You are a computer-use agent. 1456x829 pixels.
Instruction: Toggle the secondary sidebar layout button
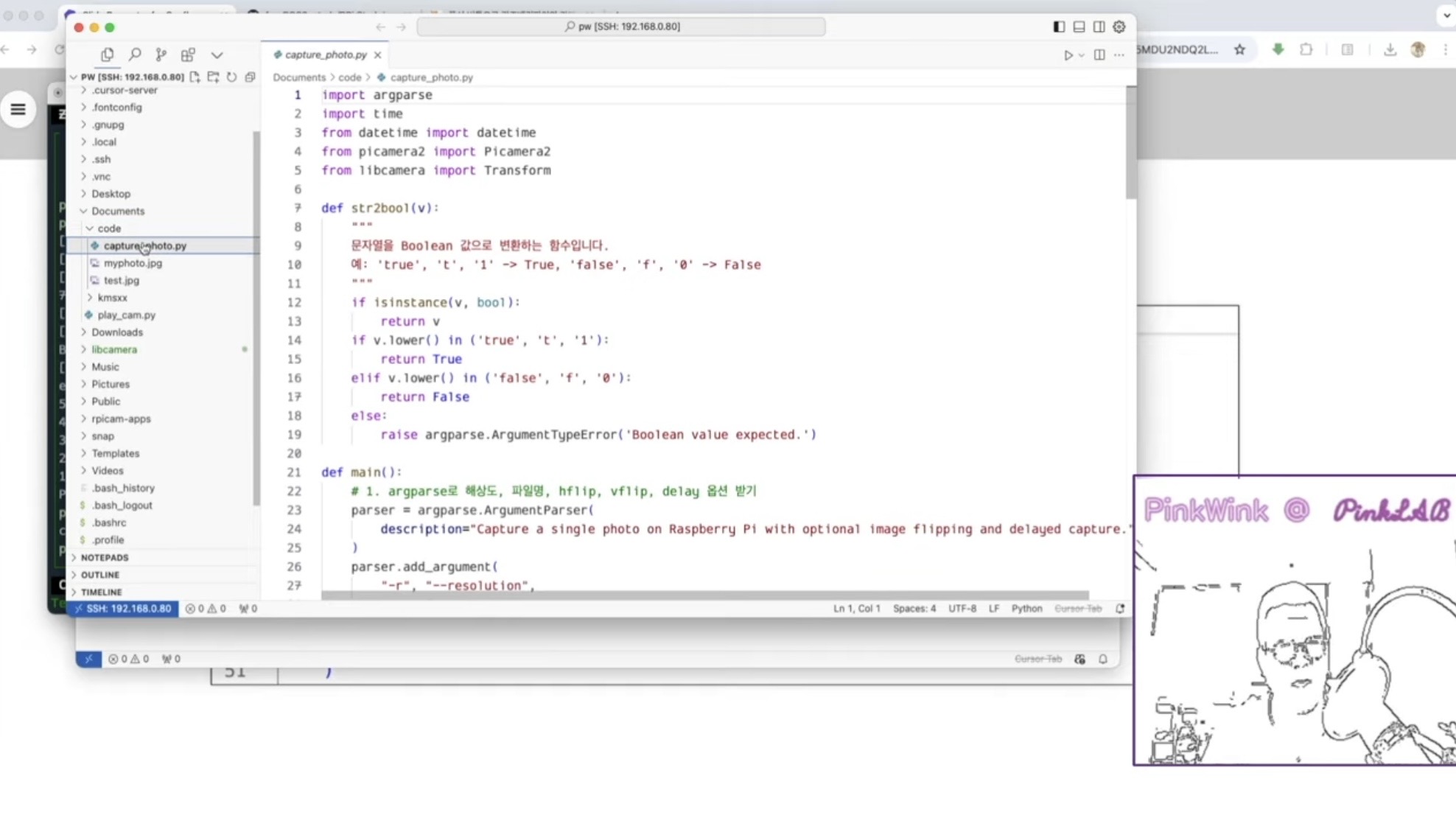click(1099, 27)
